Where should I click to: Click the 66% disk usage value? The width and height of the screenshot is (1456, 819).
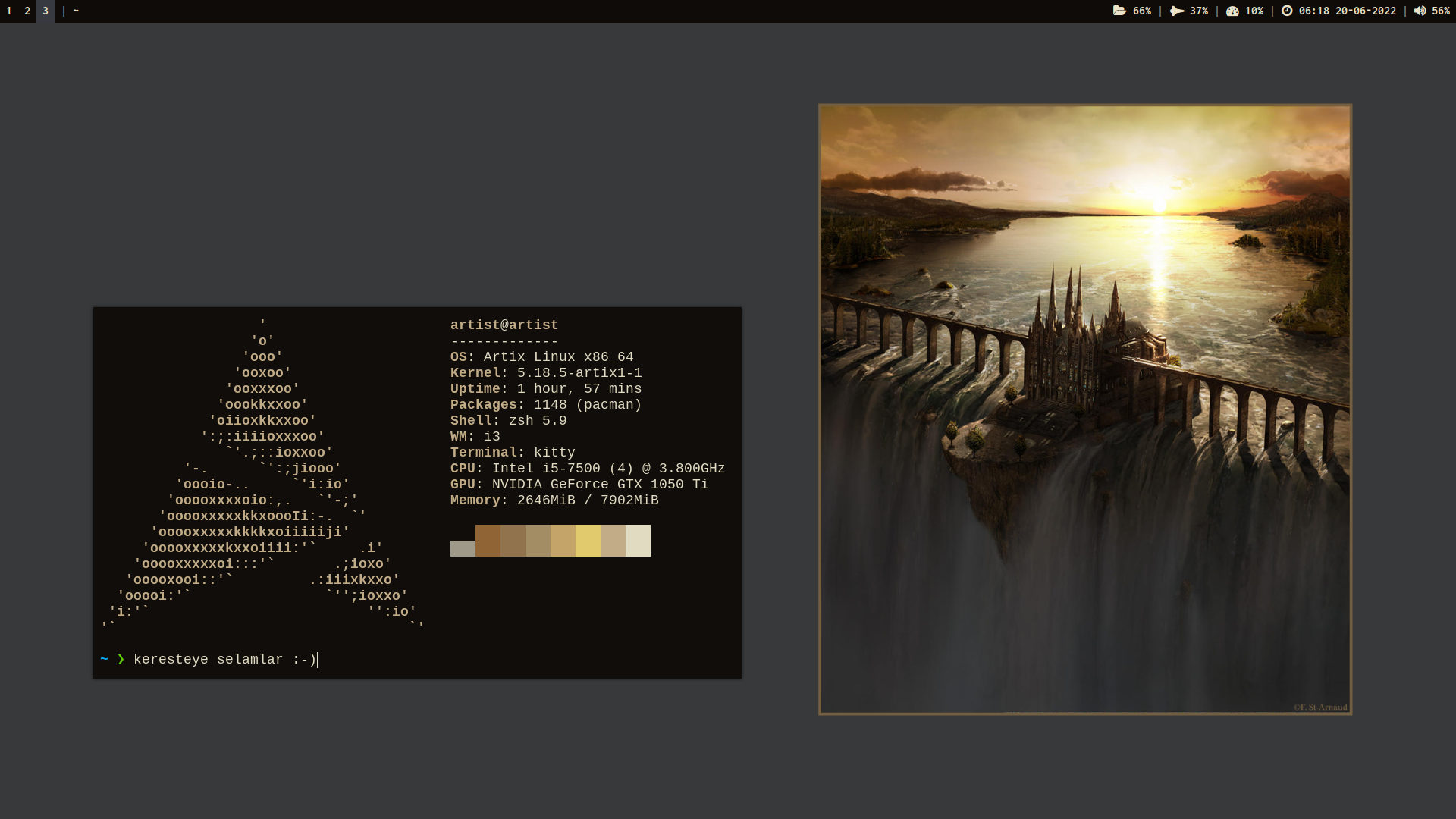[x=1142, y=11]
